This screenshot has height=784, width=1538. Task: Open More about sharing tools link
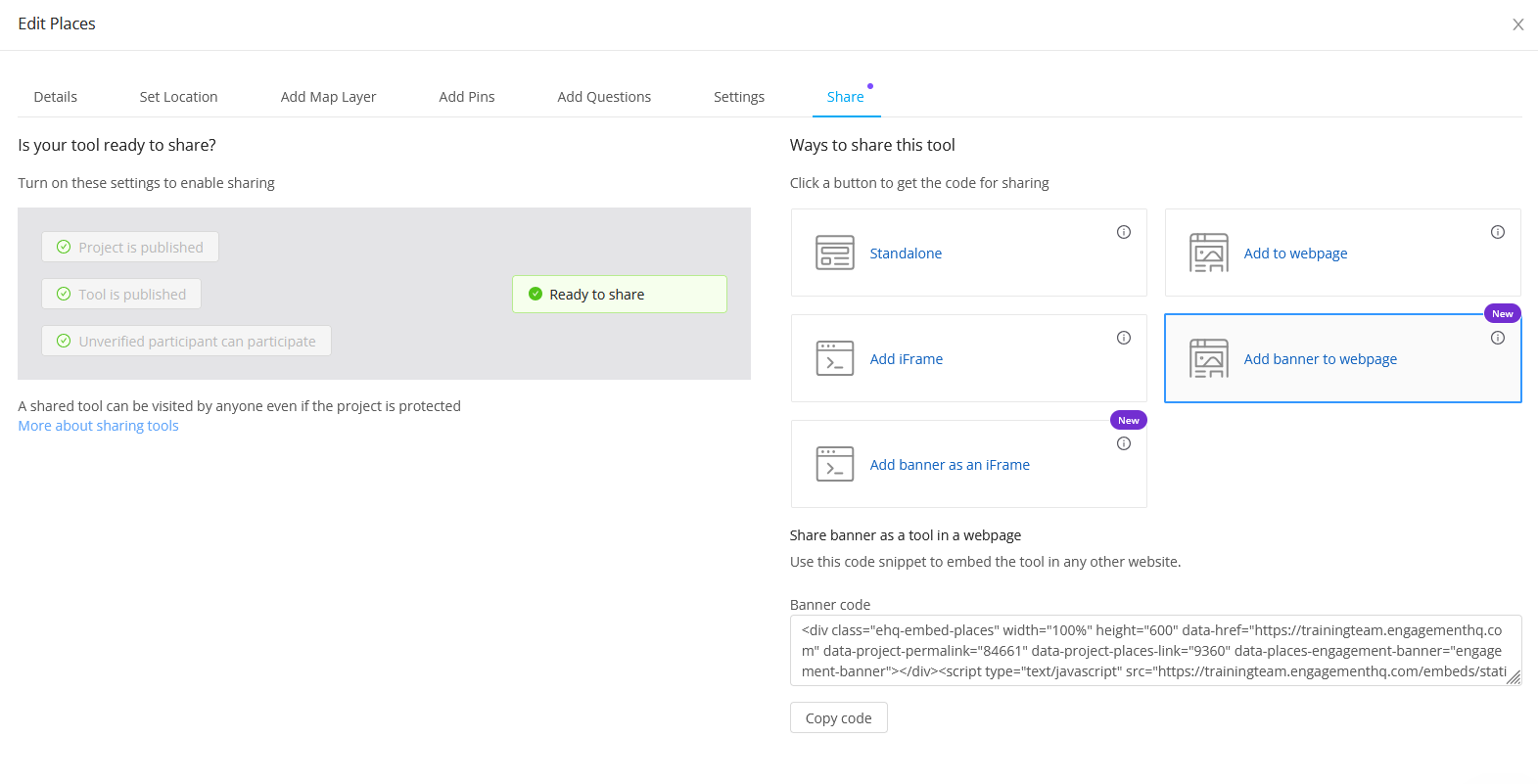98,426
